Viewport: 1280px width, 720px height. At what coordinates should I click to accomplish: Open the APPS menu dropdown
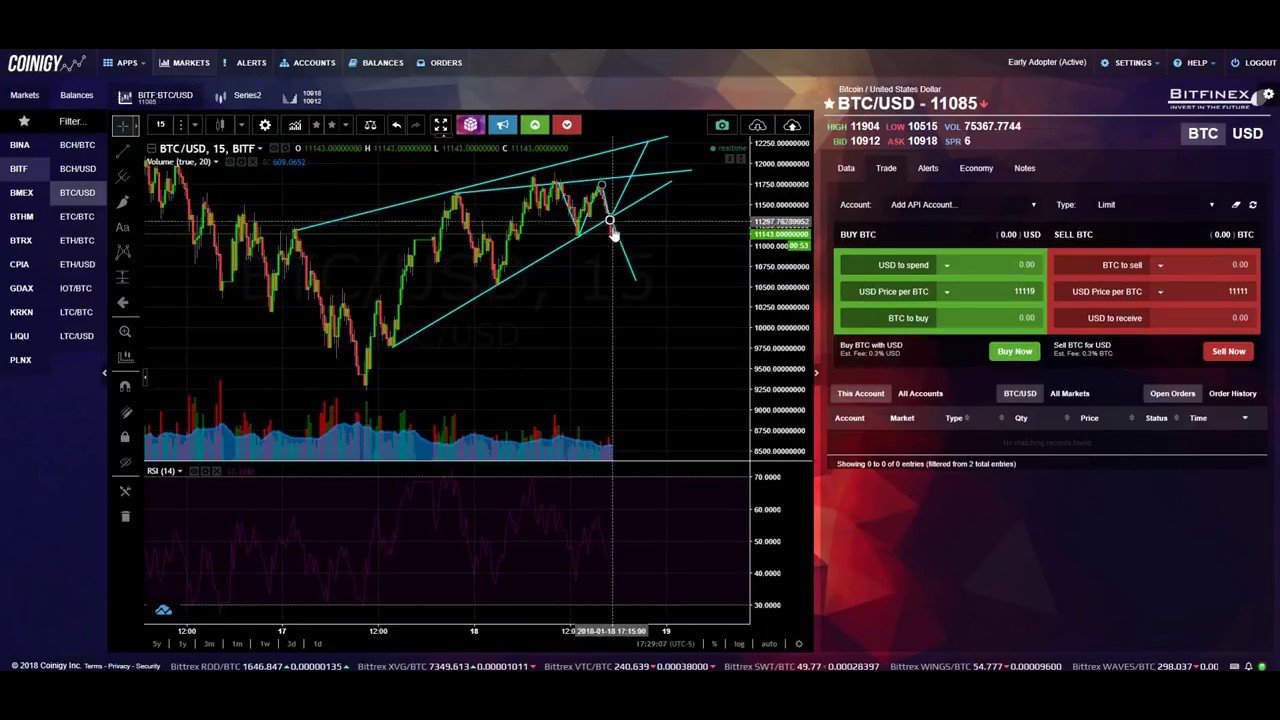[124, 63]
